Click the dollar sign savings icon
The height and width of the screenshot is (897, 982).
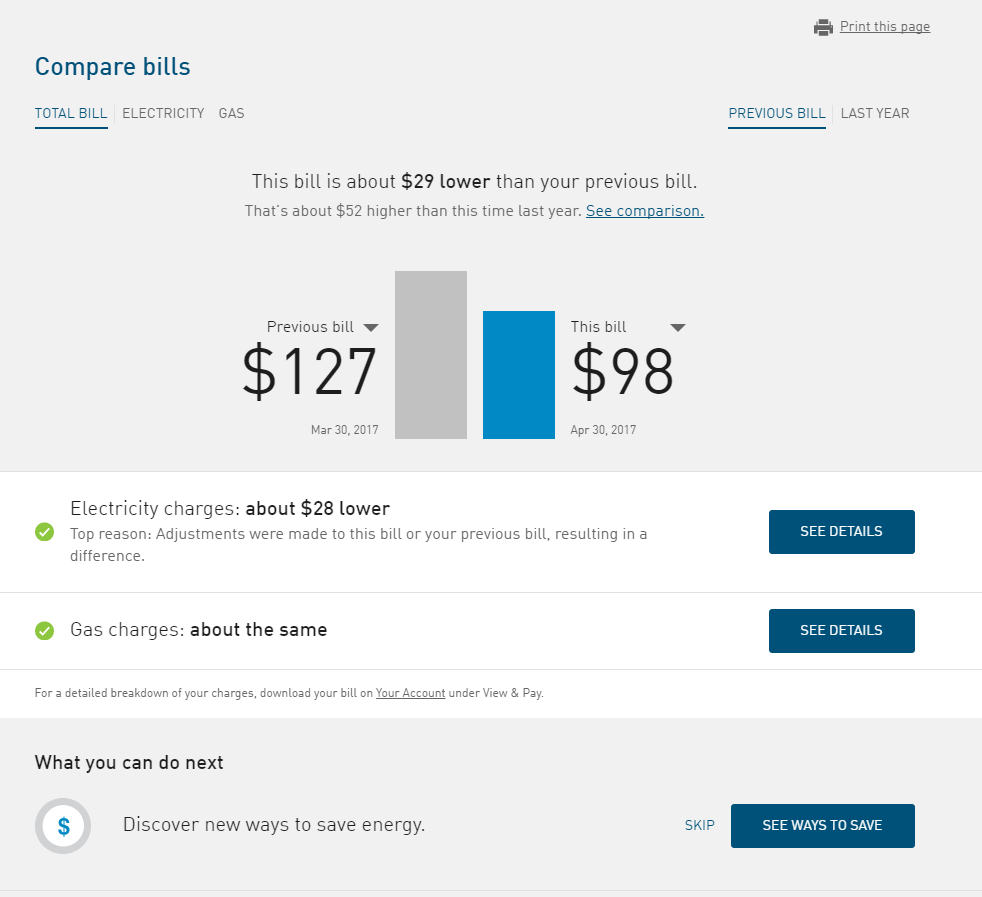(x=63, y=826)
